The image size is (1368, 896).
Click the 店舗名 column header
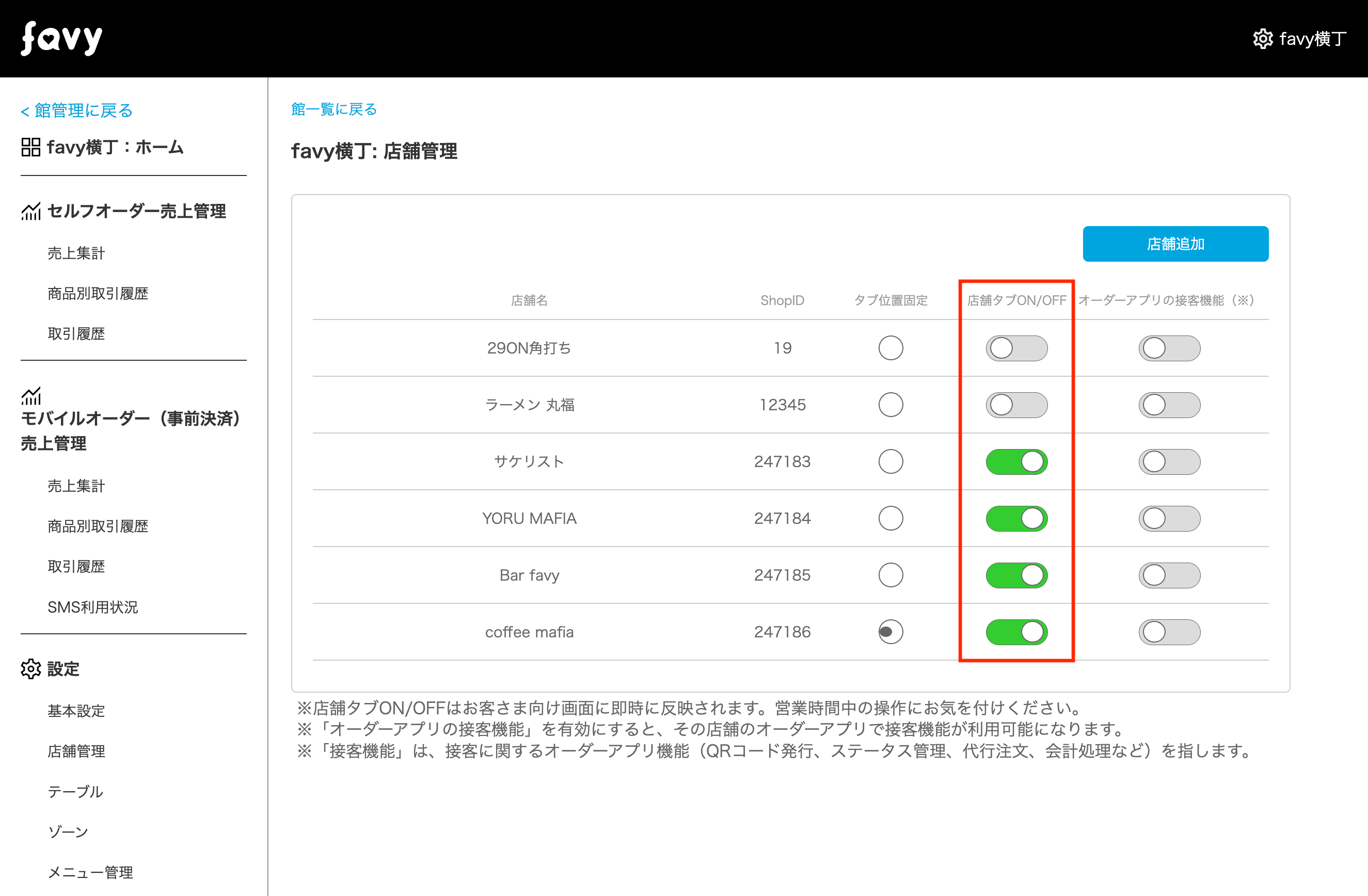pyautogui.click(x=529, y=300)
